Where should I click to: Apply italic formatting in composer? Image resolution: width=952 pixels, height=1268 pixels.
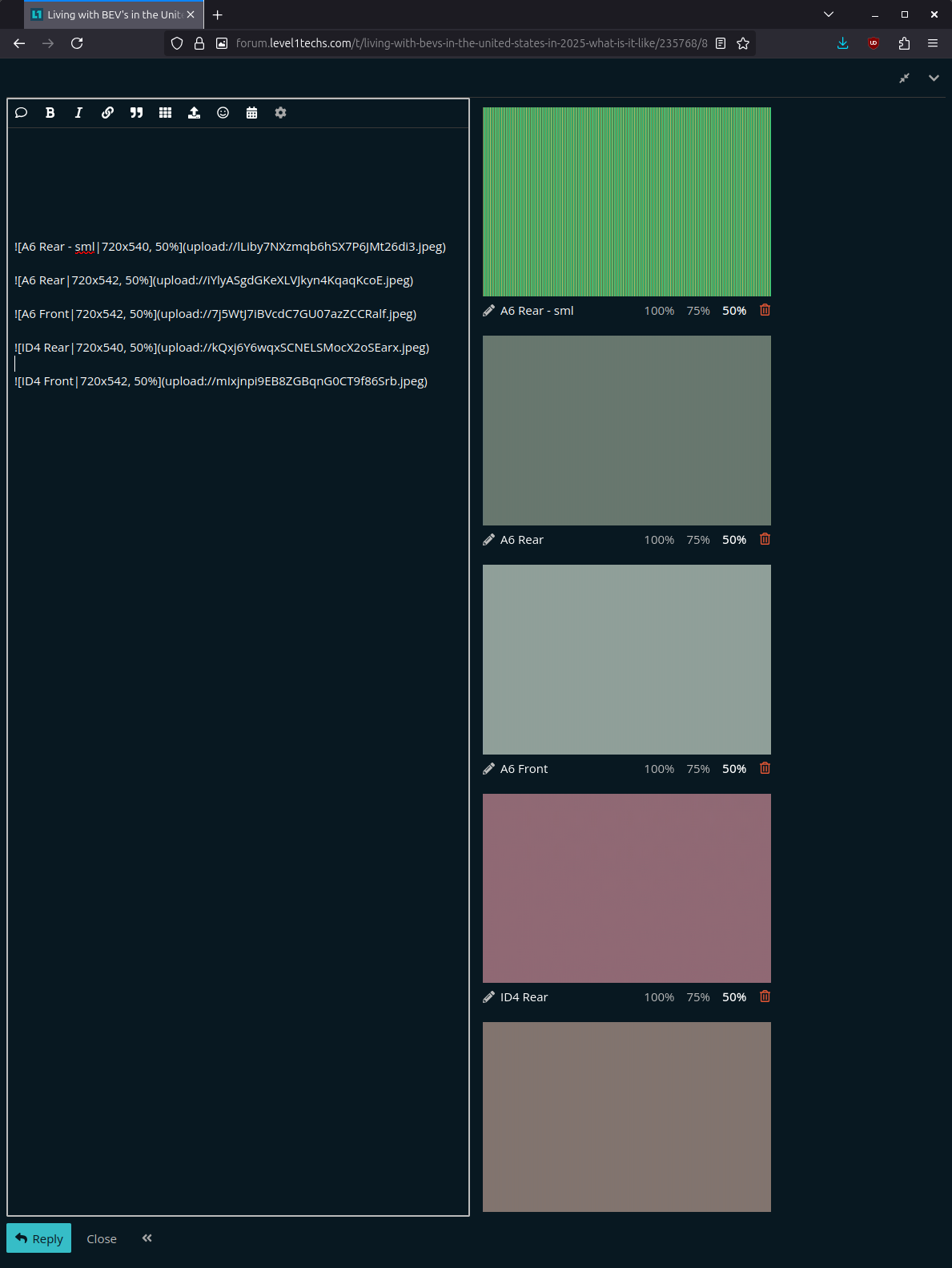(x=78, y=113)
